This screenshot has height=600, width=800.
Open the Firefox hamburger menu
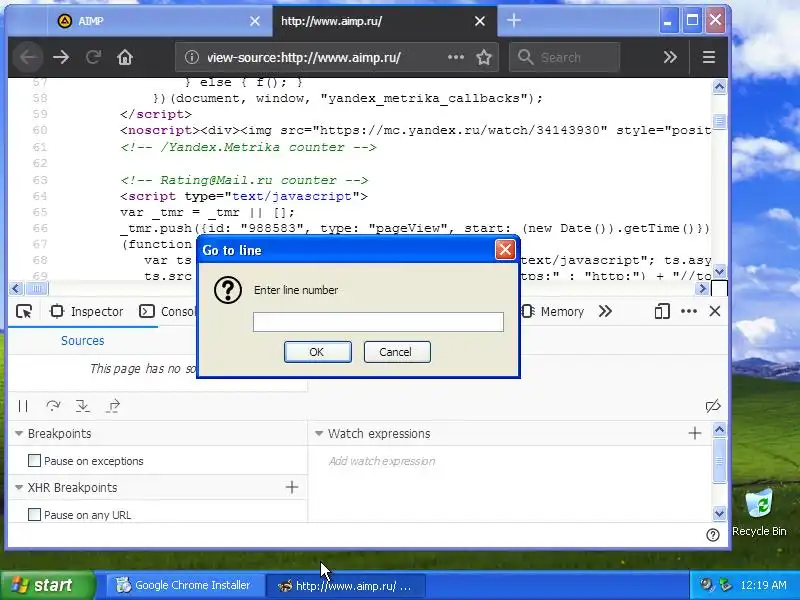click(x=709, y=57)
